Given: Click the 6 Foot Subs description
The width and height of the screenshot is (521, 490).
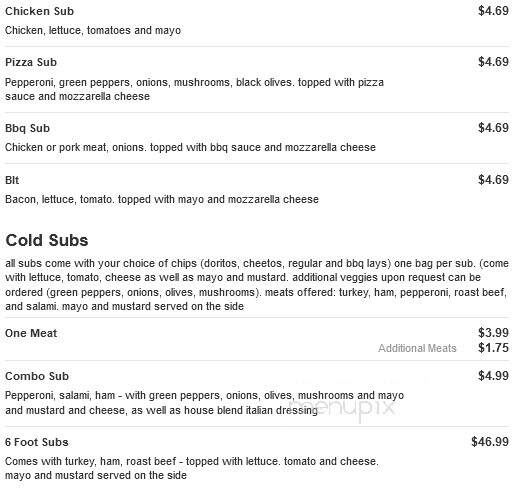Looking at the screenshot, I should 192,468.
